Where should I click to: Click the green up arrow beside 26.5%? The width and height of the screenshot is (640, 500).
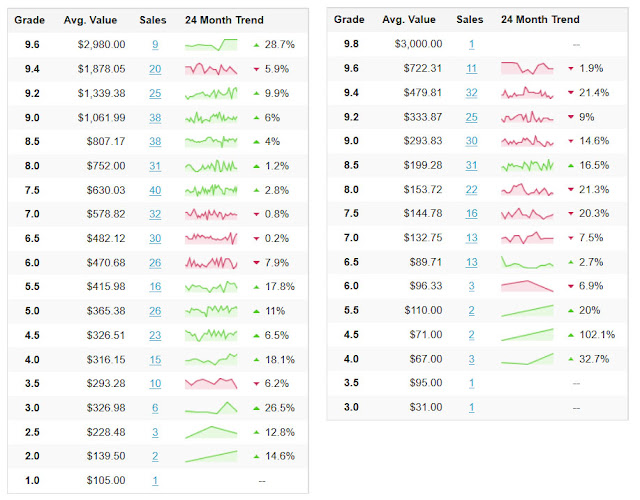[x=256, y=408]
